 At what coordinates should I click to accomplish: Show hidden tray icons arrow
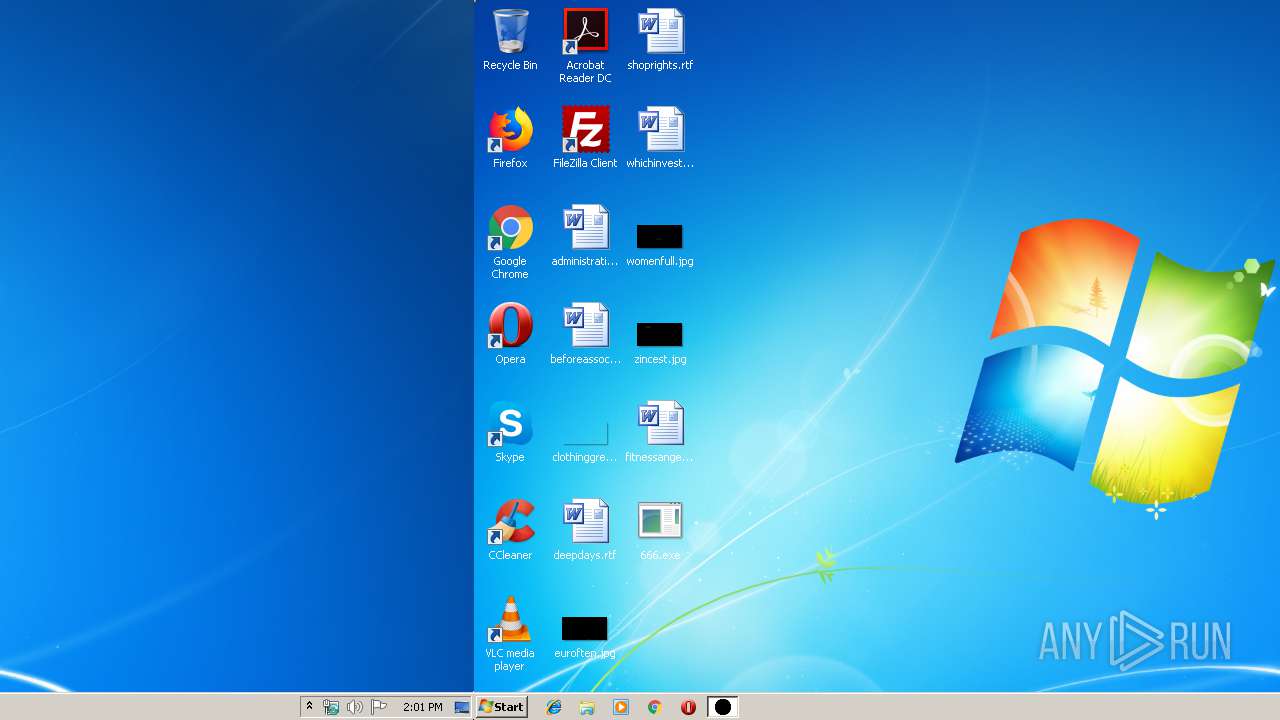click(x=309, y=707)
